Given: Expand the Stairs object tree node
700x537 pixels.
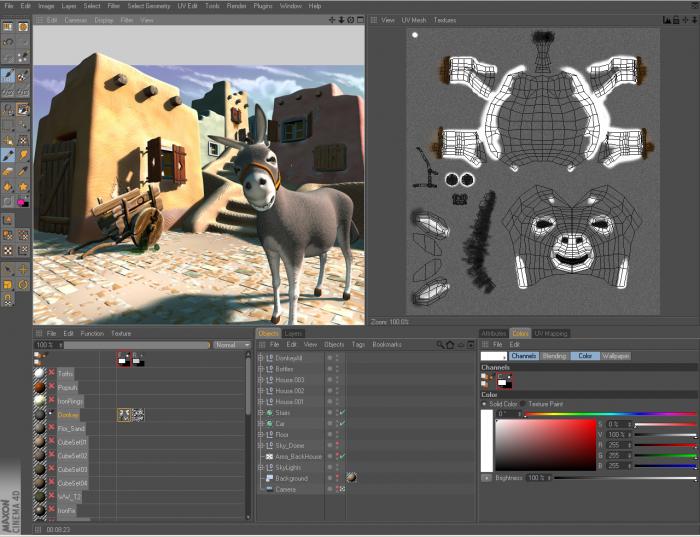Looking at the screenshot, I should [261, 412].
